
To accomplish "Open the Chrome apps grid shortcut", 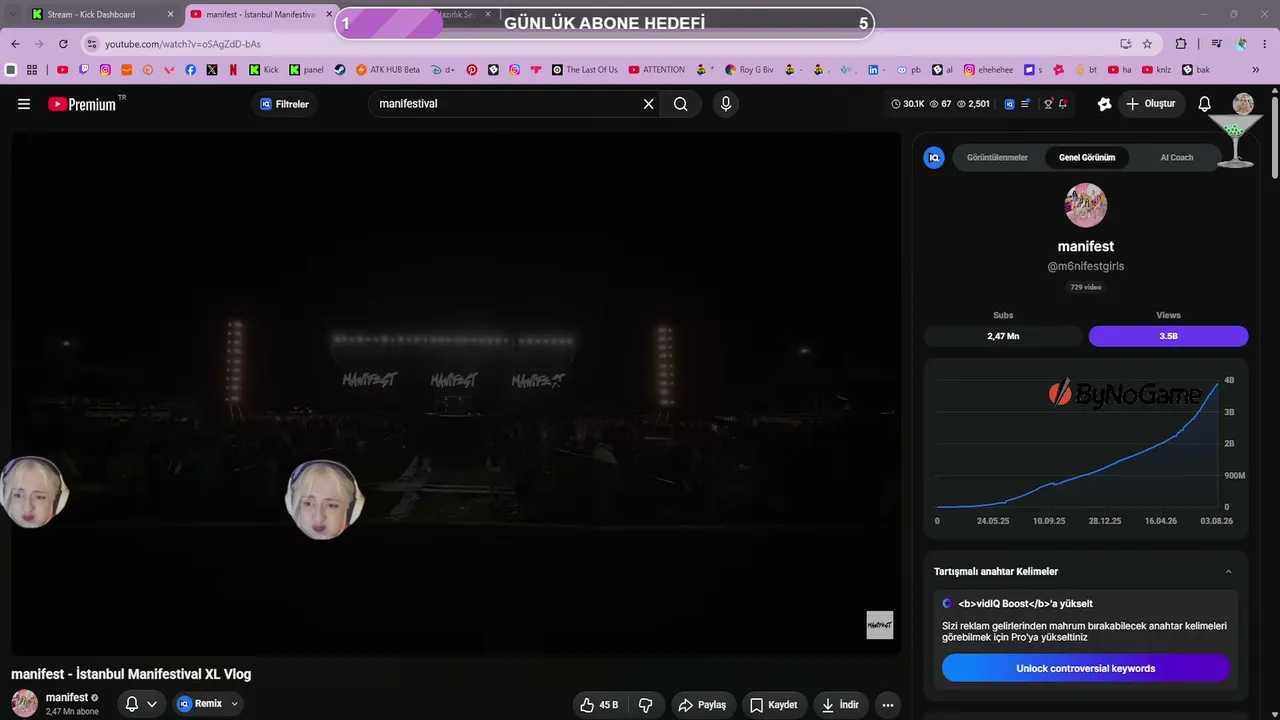I will [x=32, y=70].
